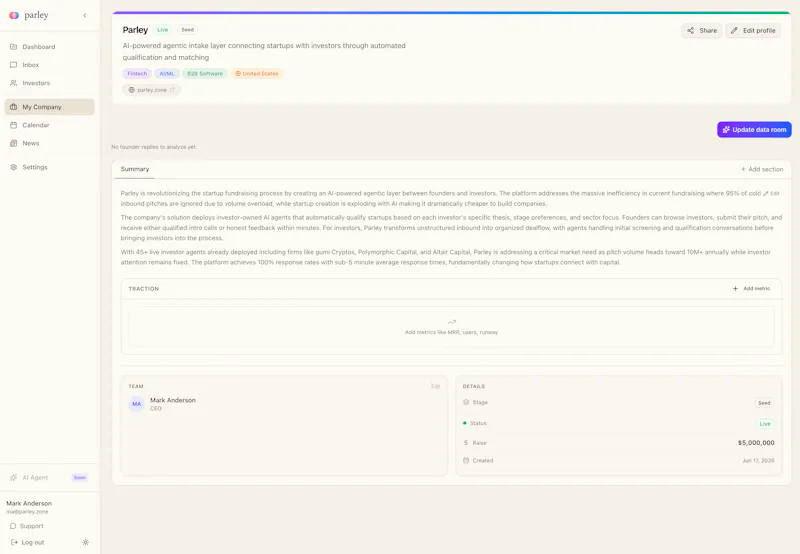Click the My Company briefcase icon
This screenshot has height=554, width=800.
click(14, 107)
